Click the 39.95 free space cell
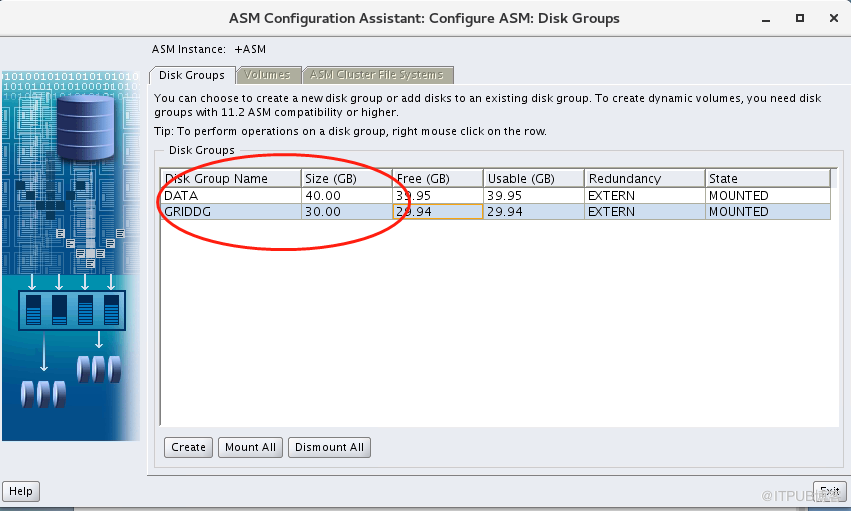This screenshot has height=511, width=851. [437, 195]
